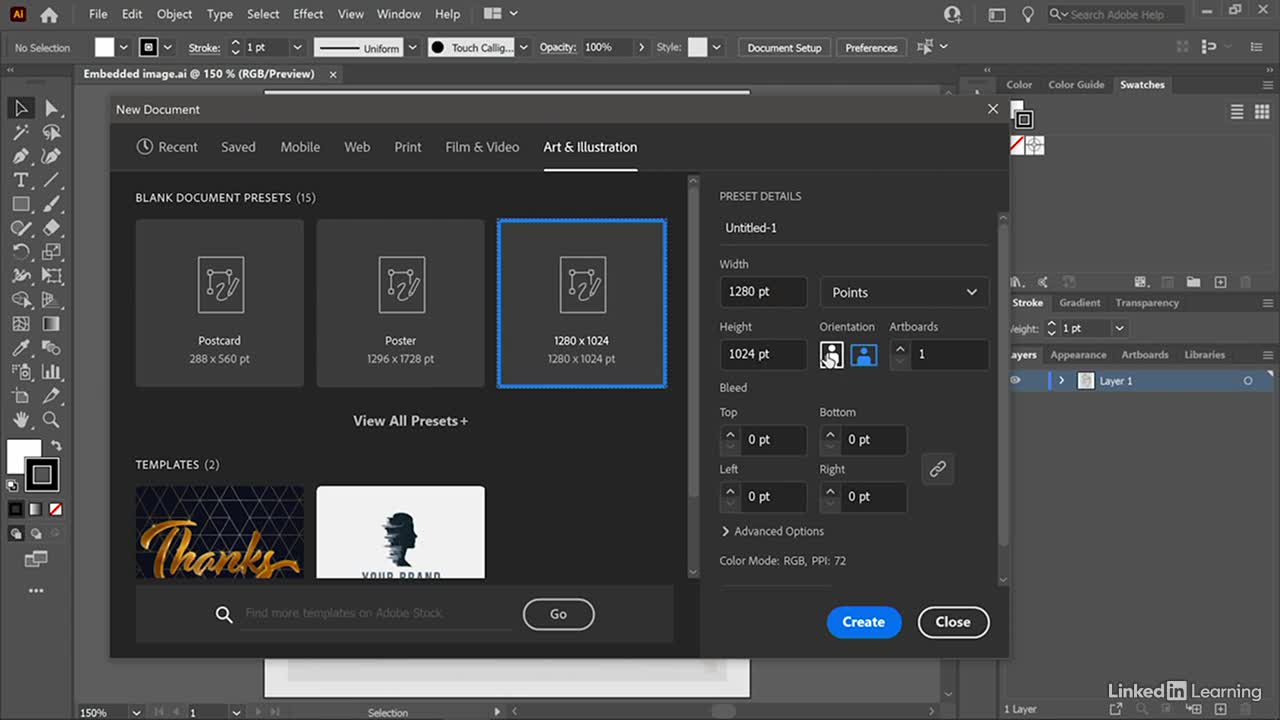
Task: Click the stroke color box in toolbar
Action: click(41, 475)
